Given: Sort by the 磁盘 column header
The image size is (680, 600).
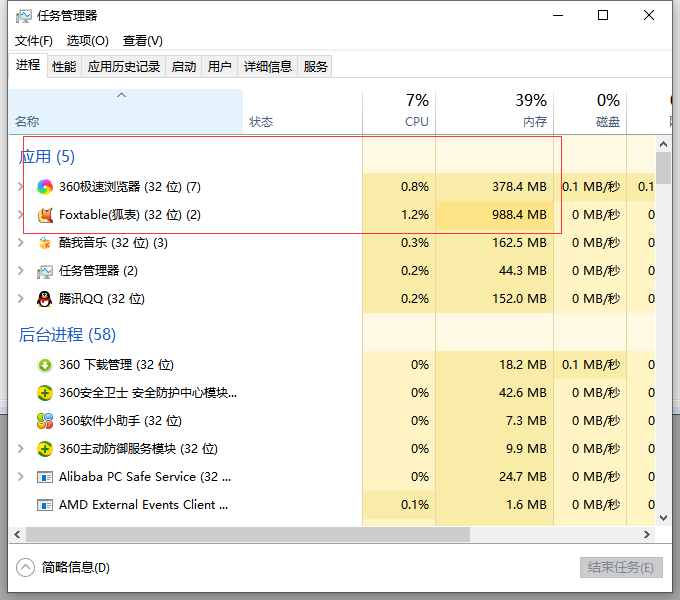Looking at the screenshot, I should 590,111.
